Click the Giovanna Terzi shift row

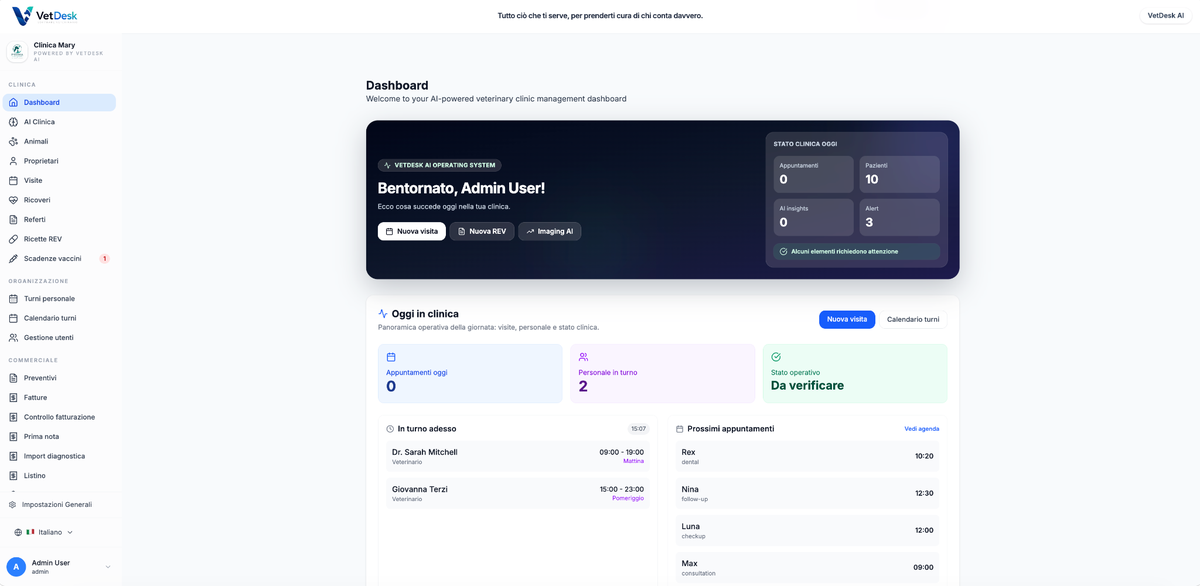(x=518, y=493)
